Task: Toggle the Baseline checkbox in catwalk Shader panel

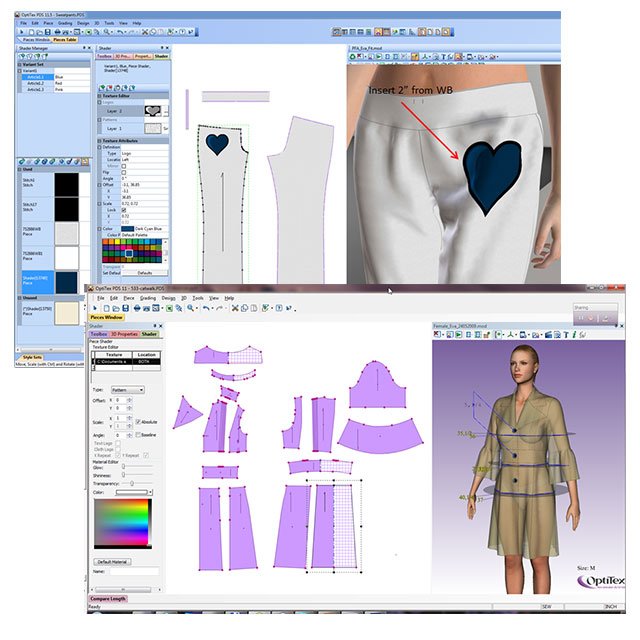Action: (x=138, y=435)
